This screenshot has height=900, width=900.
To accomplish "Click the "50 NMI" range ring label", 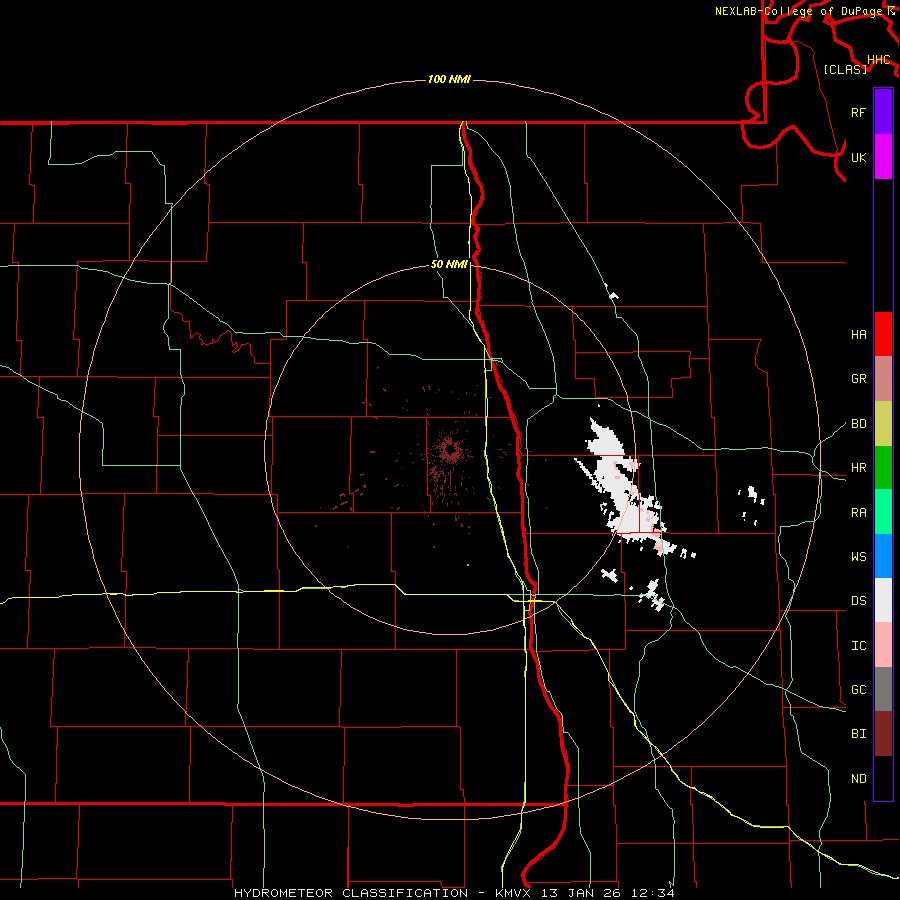I will [x=449, y=264].
